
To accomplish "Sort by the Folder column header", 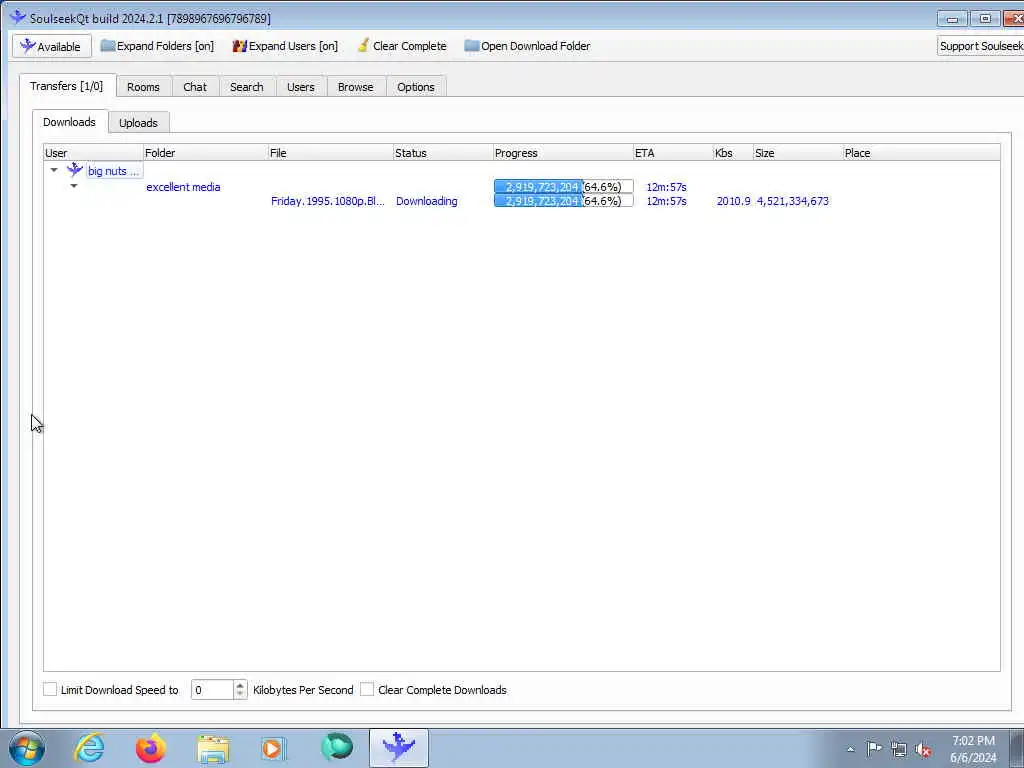I will coord(206,153).
